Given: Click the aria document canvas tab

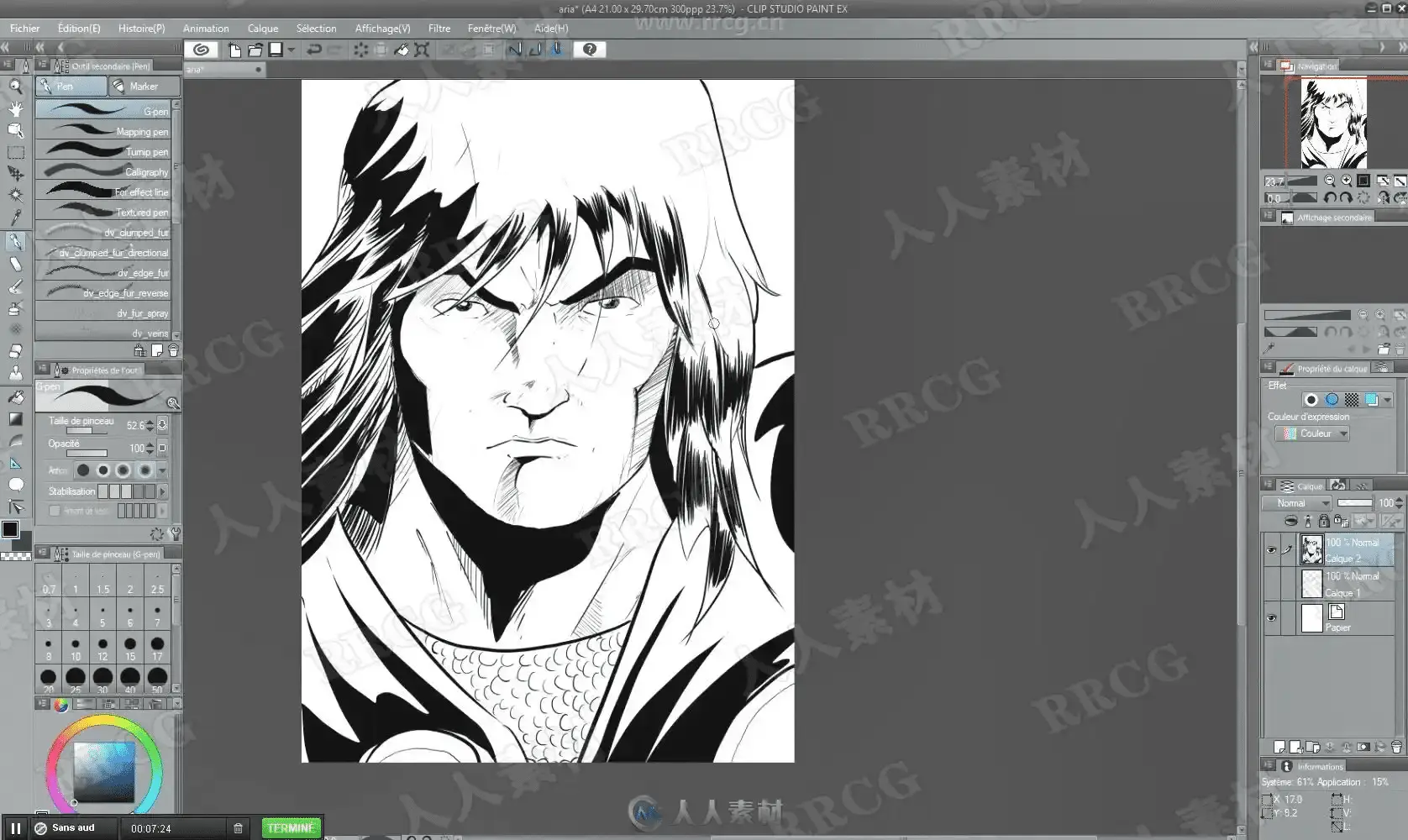Looking at the screenshot, I should pos(223,70).
